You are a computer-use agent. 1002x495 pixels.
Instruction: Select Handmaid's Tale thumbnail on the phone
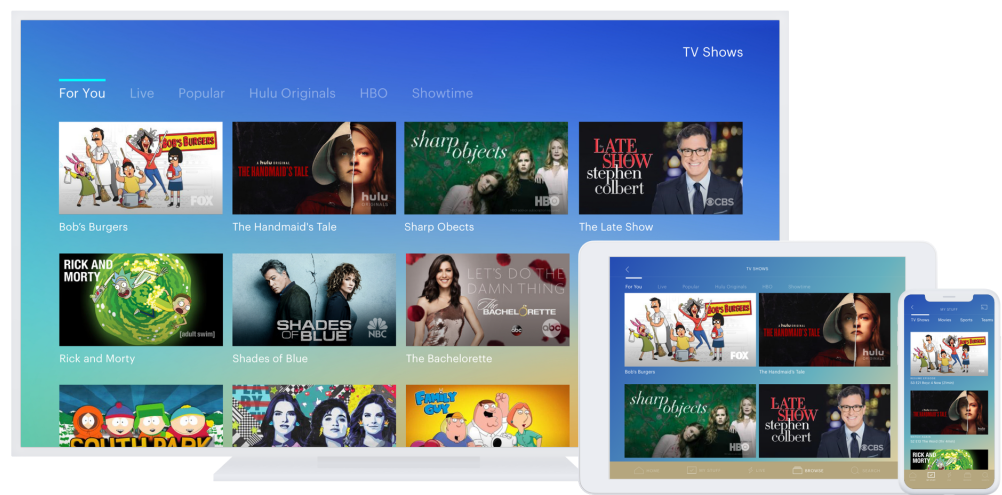949,412
